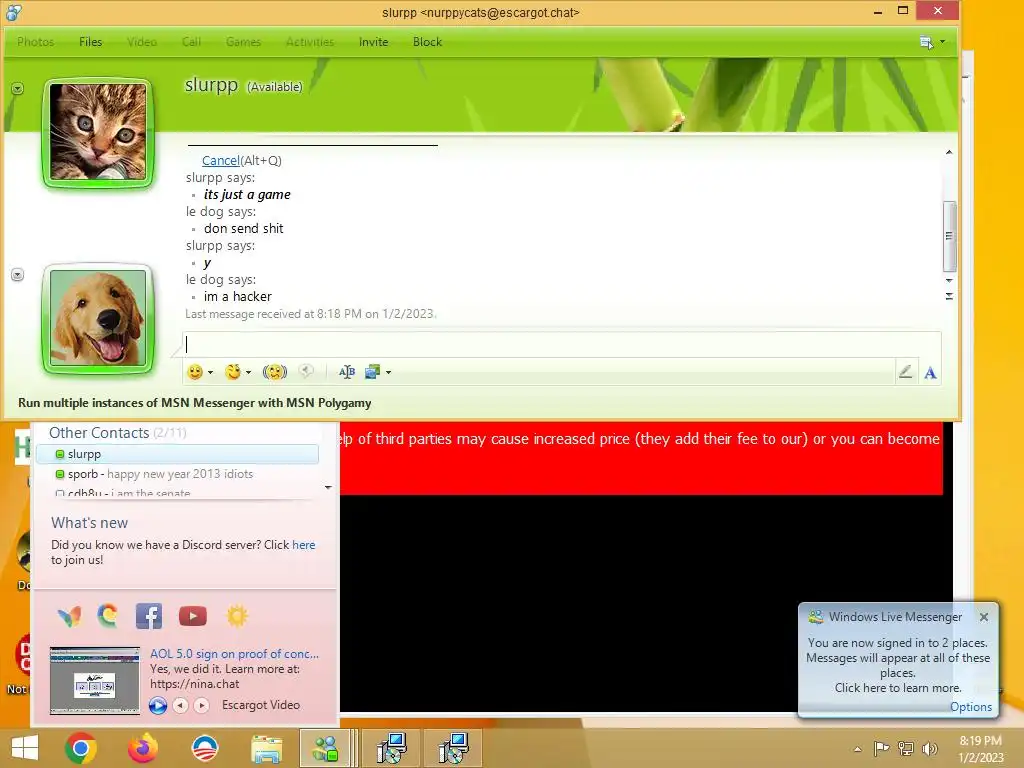Click your golden retriever display picture
Screen dimensions: 1024x768
(98, 318)
